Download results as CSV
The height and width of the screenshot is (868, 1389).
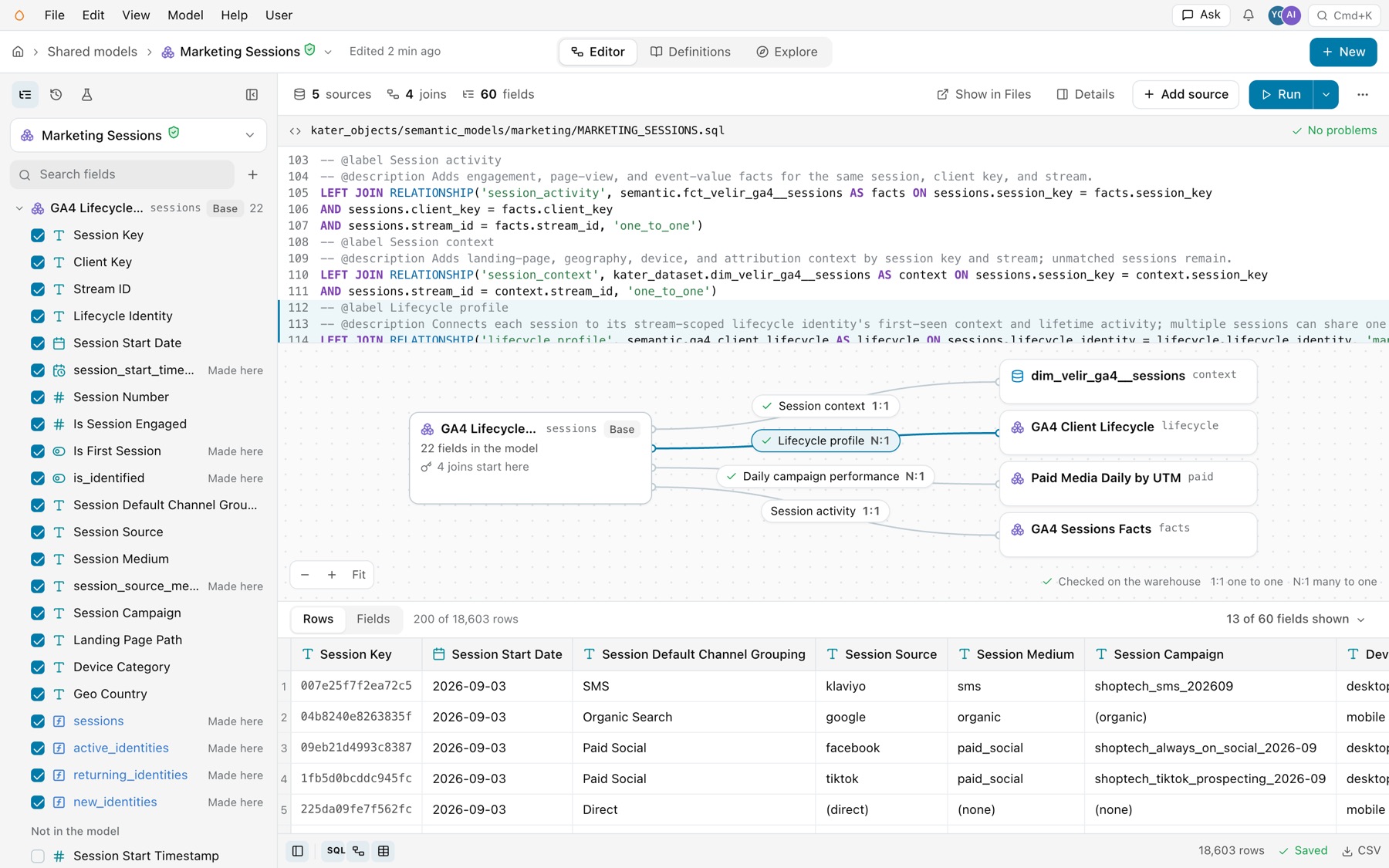pos(1361,850)
